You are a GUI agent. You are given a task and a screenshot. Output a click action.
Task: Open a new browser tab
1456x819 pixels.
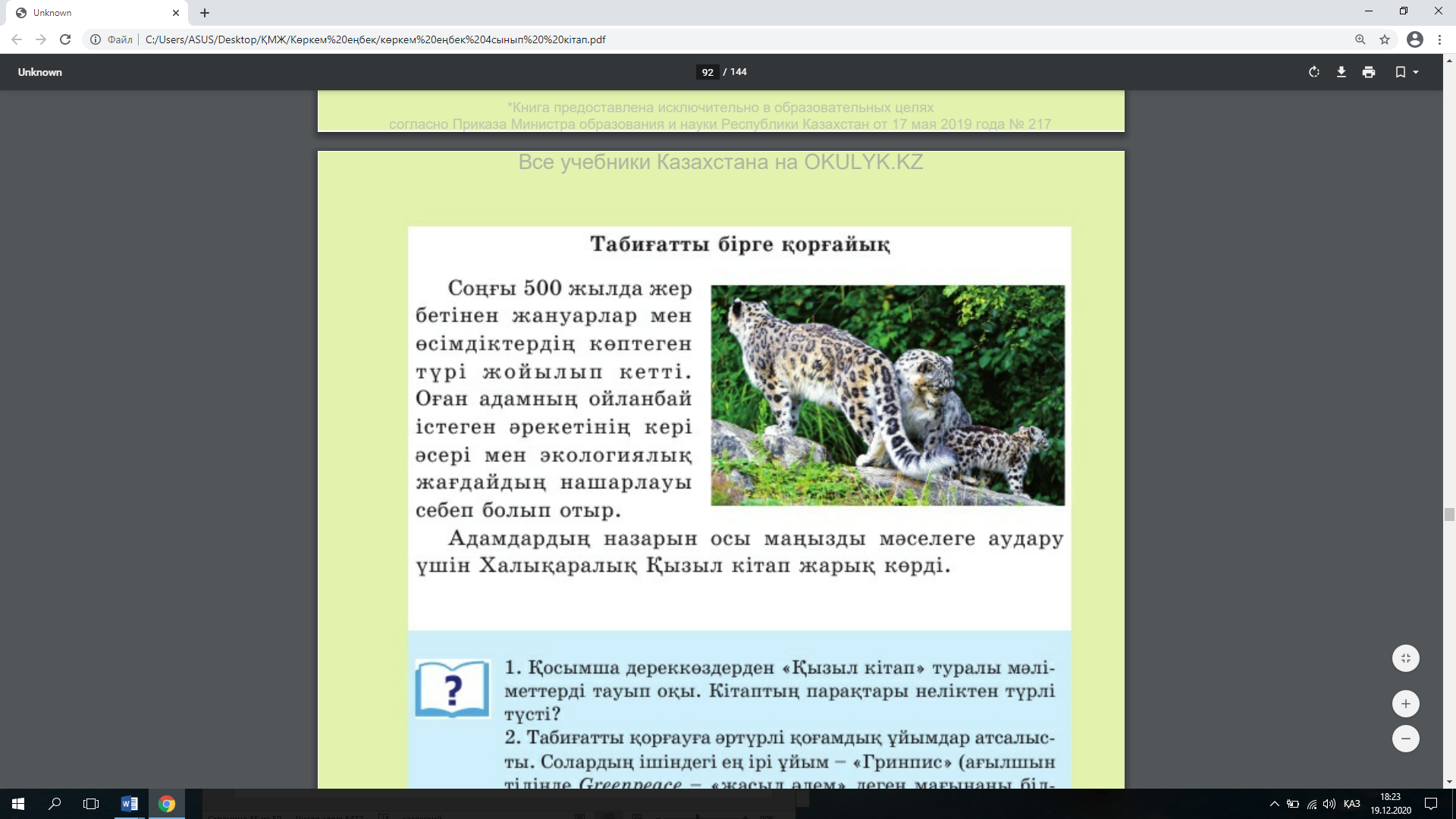point(205,13)
